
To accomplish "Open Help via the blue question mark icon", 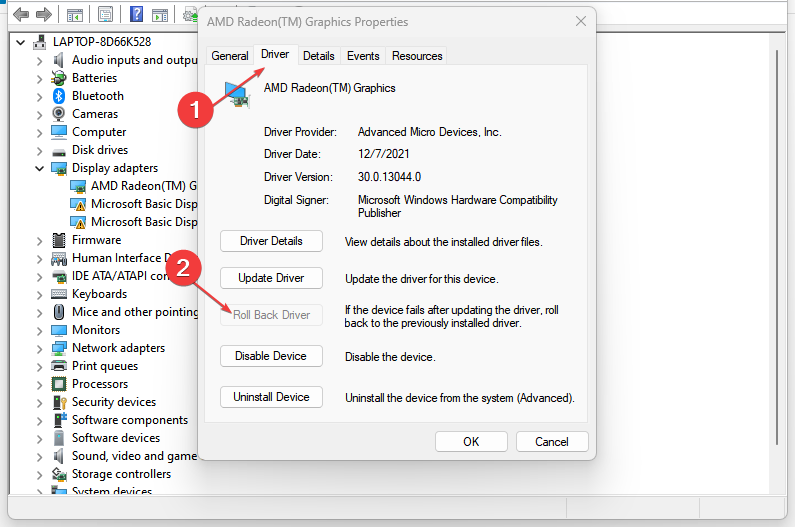I will pyautogui.click(x=136, y=14).
